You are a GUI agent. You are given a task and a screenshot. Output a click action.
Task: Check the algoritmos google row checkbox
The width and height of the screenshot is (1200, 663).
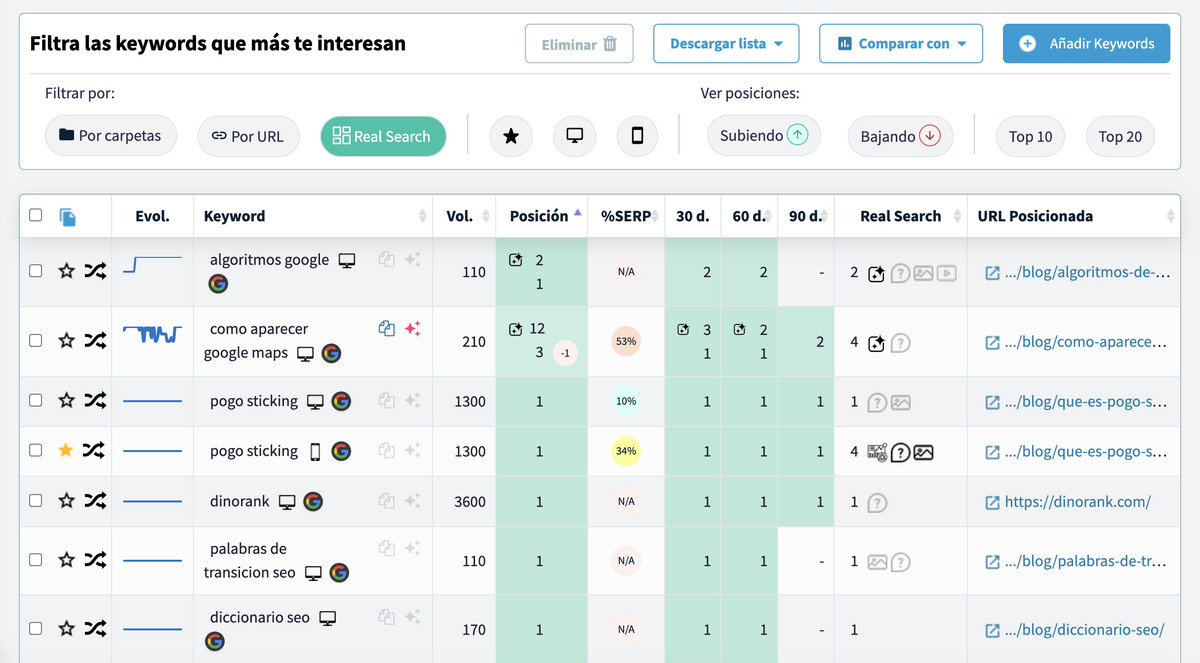(36, 270)
